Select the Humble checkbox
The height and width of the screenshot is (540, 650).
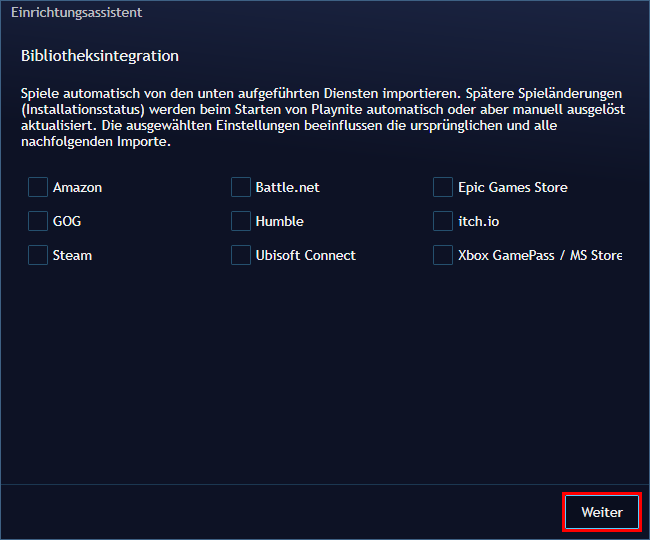(x=240, y=221)
